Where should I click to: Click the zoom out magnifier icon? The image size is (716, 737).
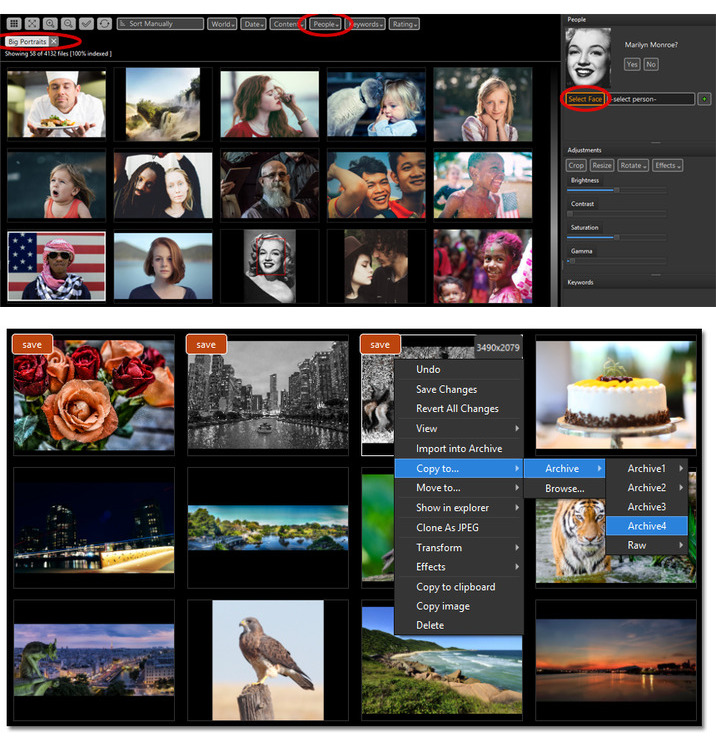click(68, 23)
